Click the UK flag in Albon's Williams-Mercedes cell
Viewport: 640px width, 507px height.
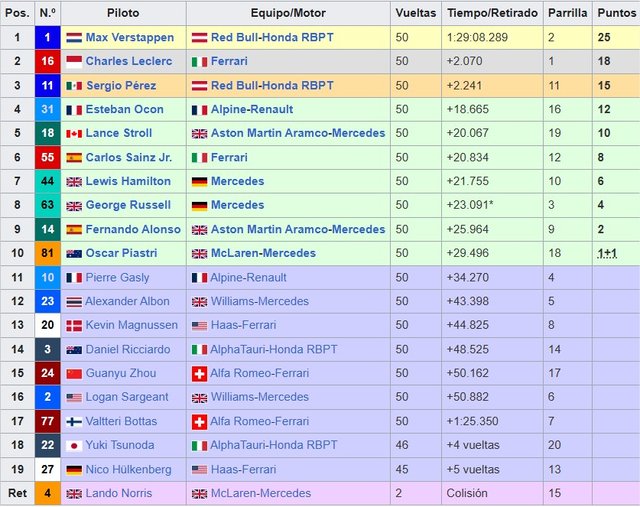click(199, 302)
